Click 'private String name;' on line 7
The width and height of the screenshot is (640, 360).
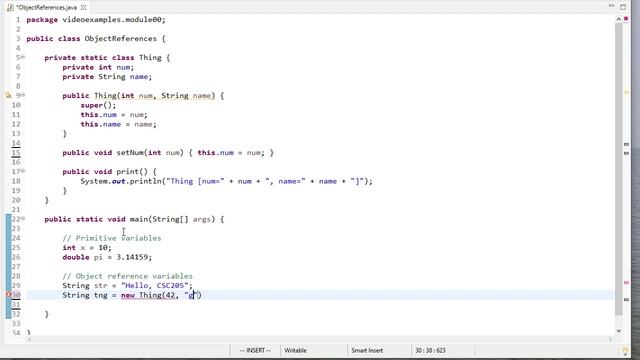pos(107,77)
